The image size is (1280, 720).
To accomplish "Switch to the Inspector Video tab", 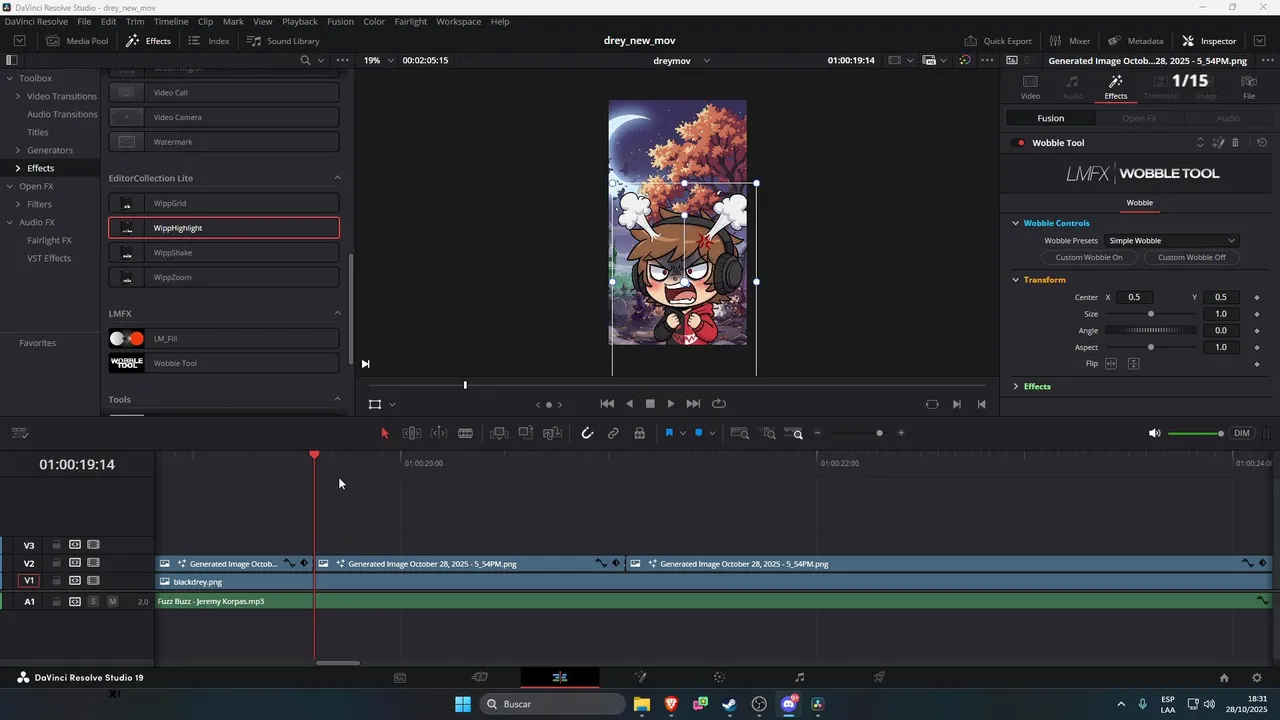I will click(x=1030, y=87).
